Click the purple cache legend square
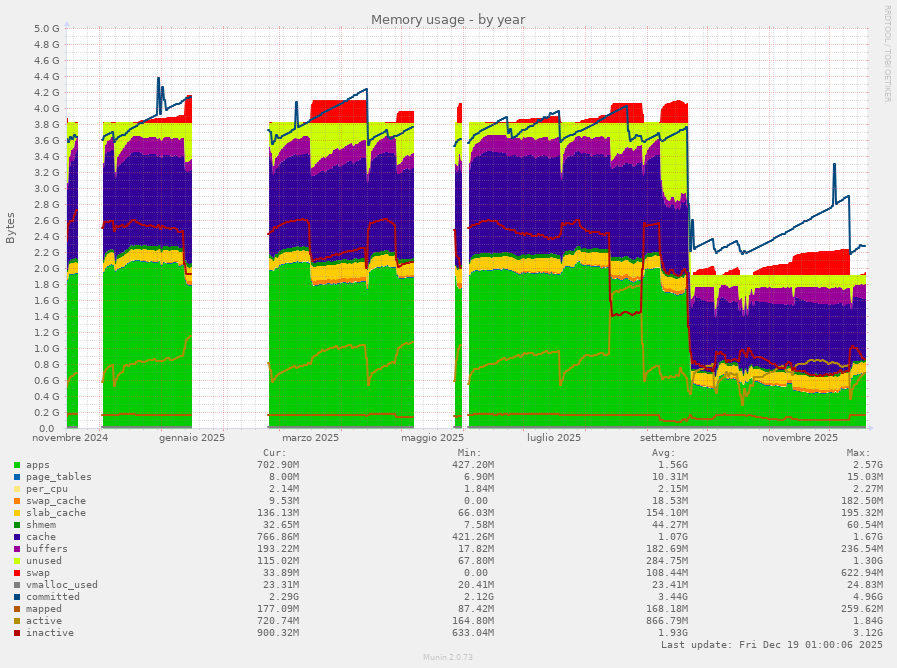 point(16,536)
